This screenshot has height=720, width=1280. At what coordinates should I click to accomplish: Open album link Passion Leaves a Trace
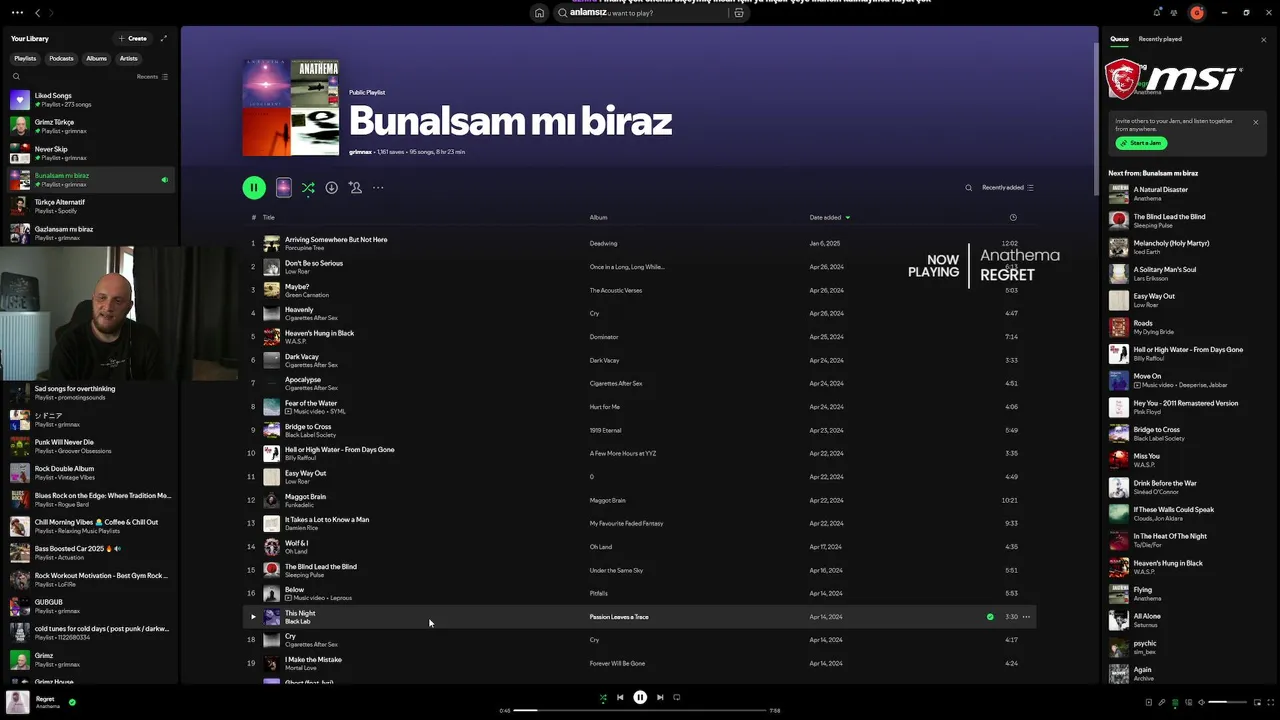[619, 617]
